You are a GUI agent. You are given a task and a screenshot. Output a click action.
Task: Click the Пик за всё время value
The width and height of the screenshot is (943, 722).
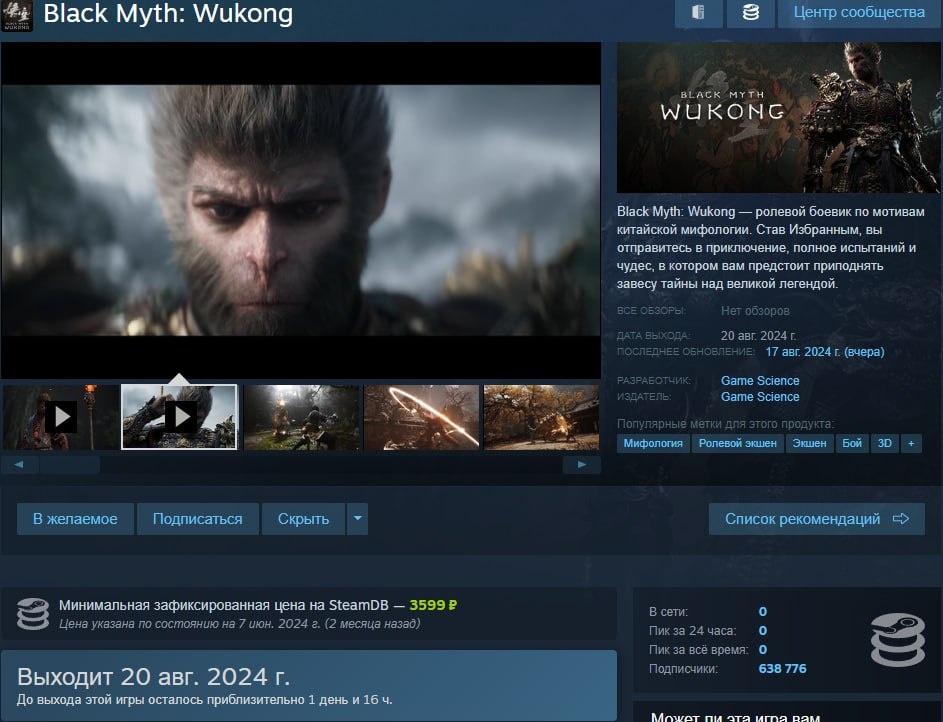tap(763, 650)
